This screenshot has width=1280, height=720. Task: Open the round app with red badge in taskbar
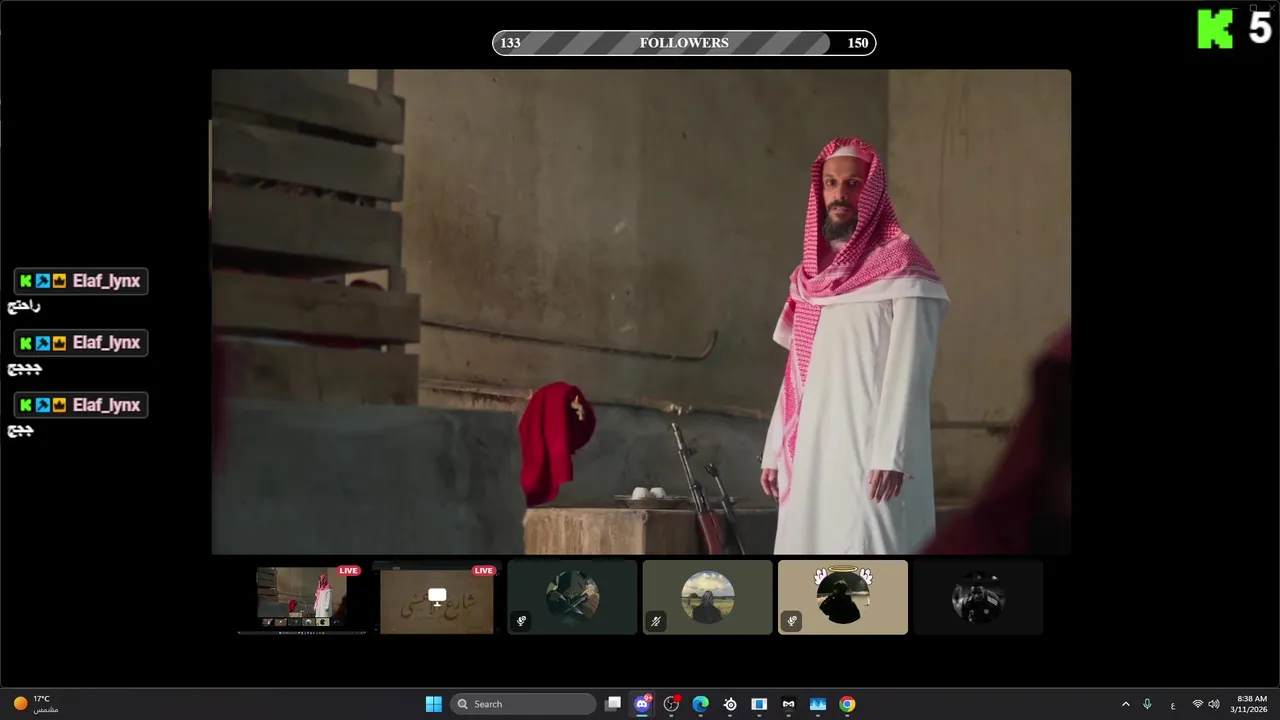(x=671, y=704)
